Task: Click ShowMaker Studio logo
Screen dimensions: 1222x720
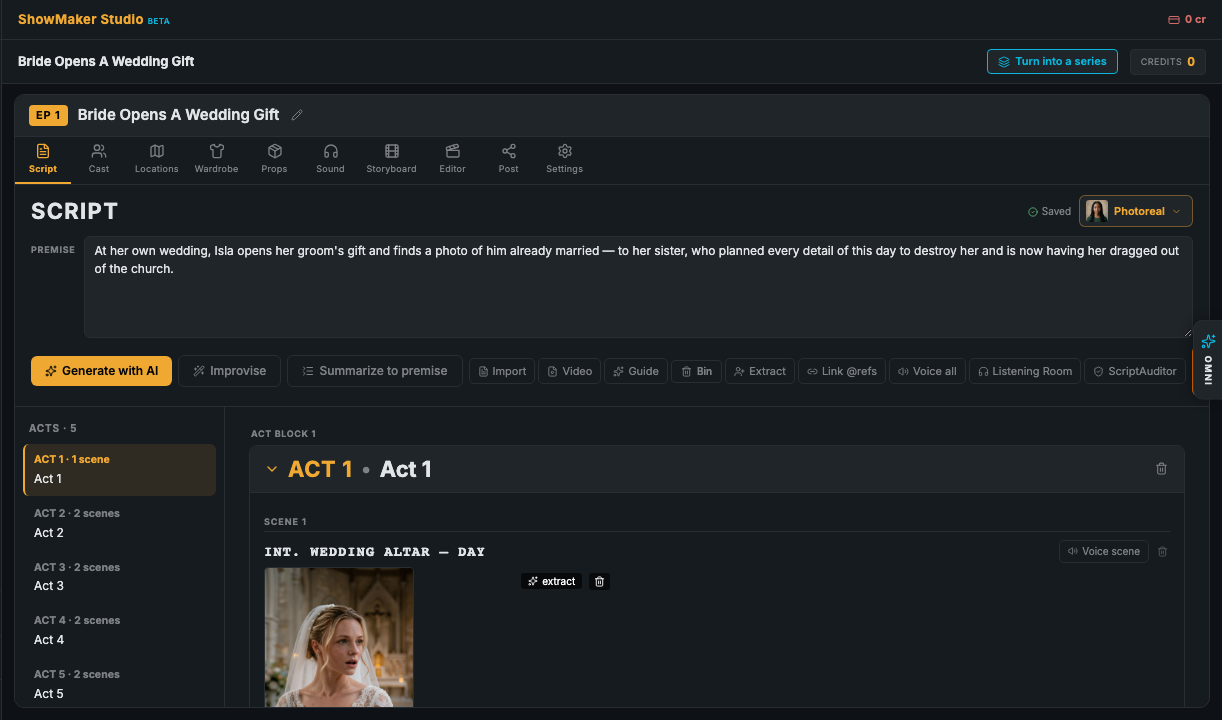Action: [x=80, y=19]
